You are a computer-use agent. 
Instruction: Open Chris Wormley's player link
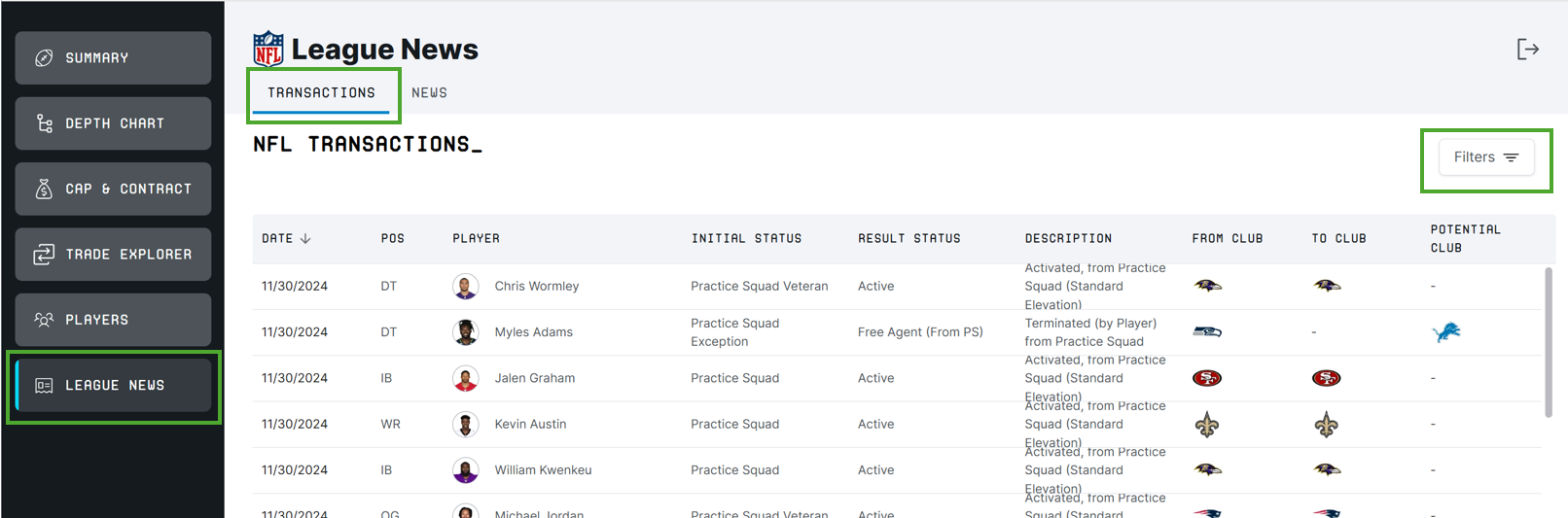(x=536, y=287)
